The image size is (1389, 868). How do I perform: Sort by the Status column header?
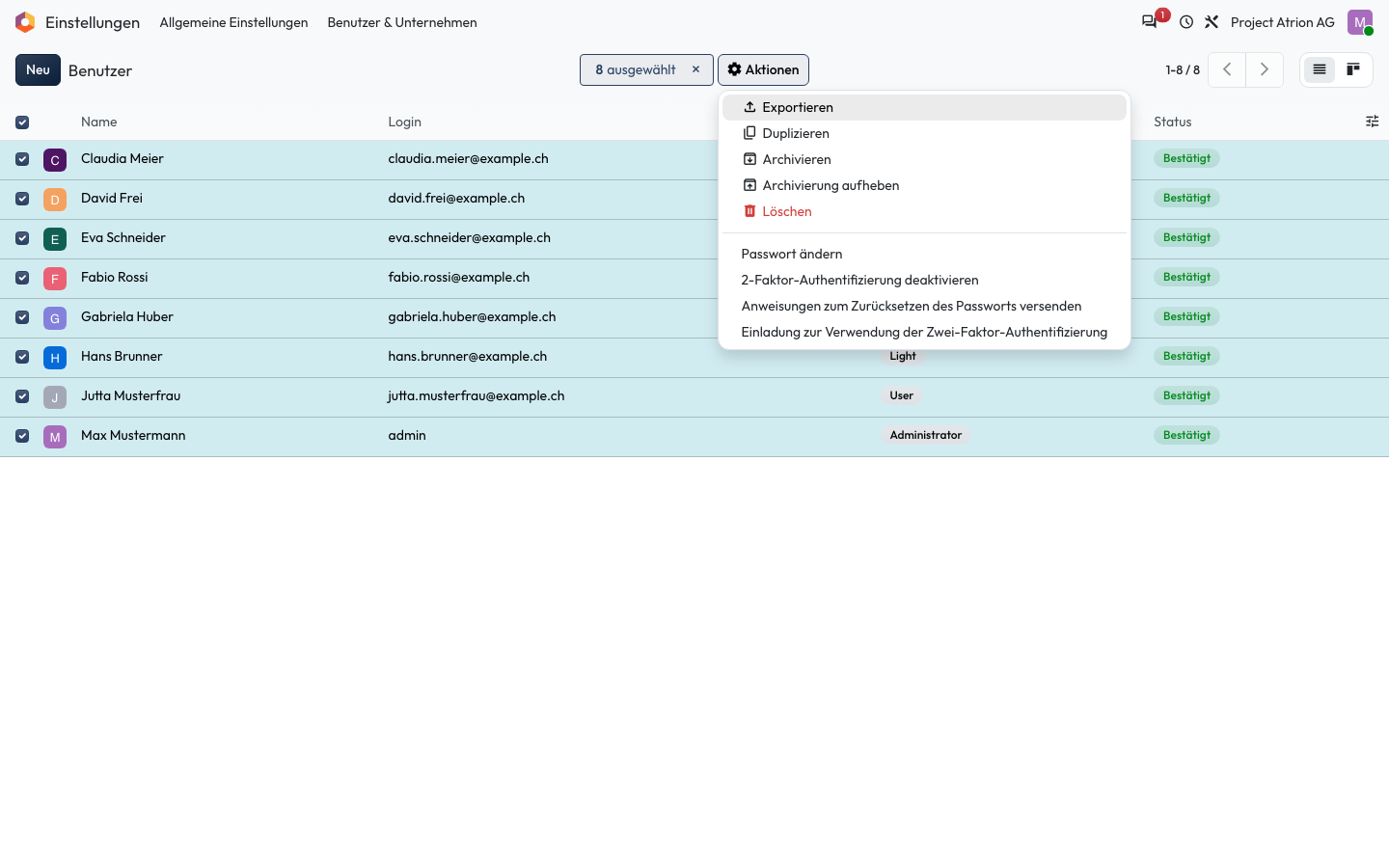click(x=1173, y=122)
